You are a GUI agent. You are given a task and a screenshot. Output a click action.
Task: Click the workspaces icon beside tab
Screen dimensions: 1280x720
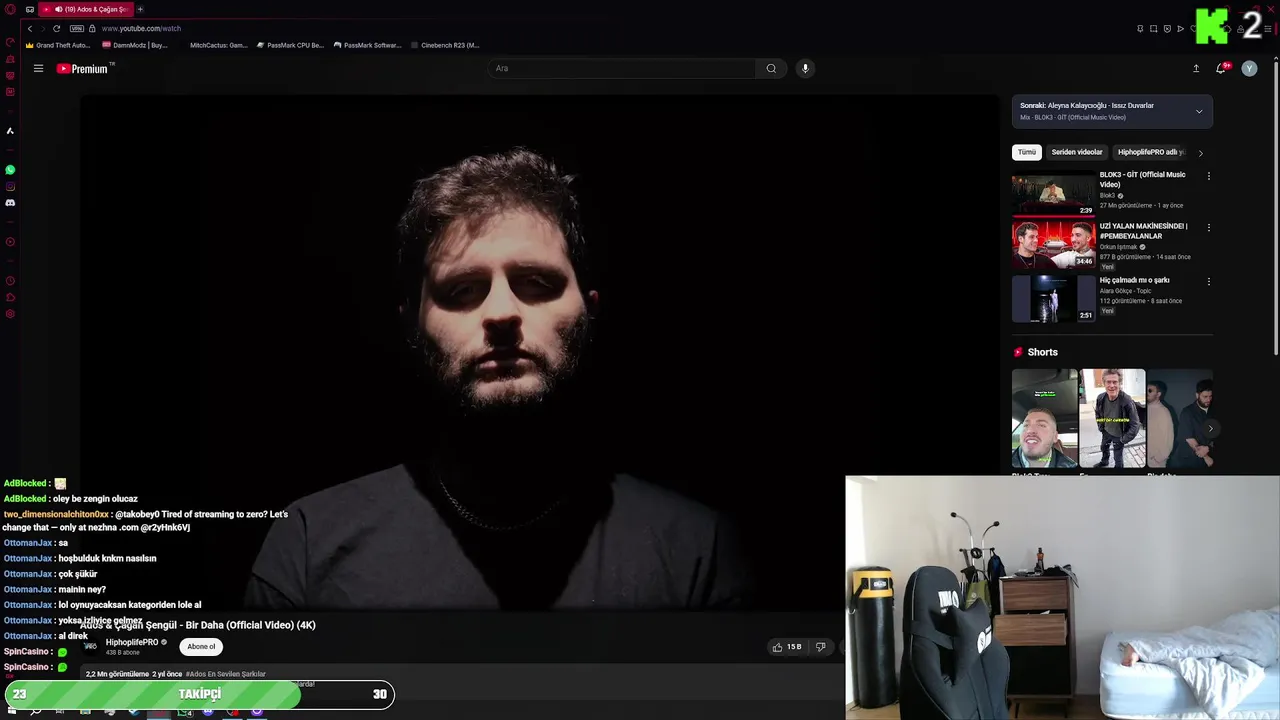(x=30, y=9)
